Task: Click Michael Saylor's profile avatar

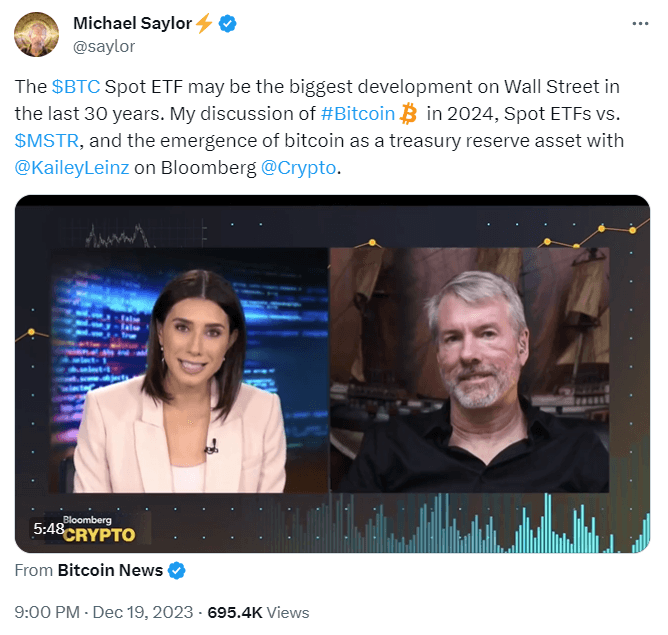Action: click(x=36, y=34)
